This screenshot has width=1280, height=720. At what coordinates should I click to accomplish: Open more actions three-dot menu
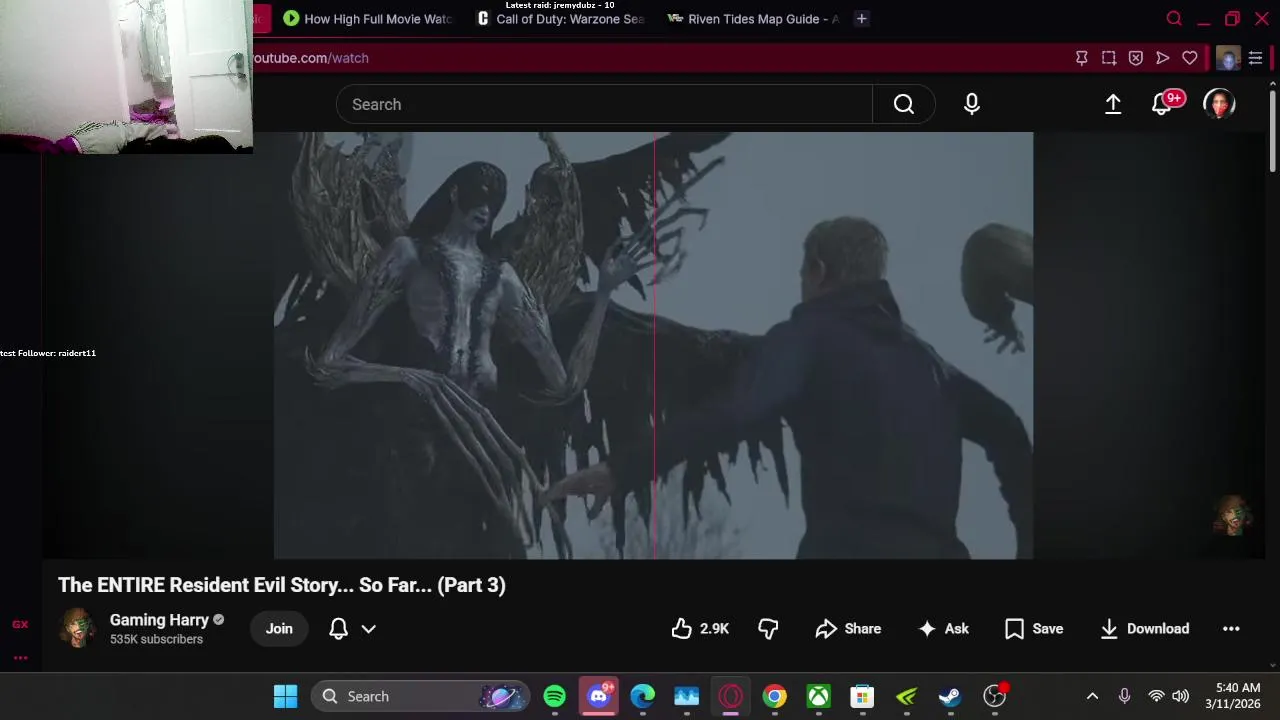point(1231,628)
